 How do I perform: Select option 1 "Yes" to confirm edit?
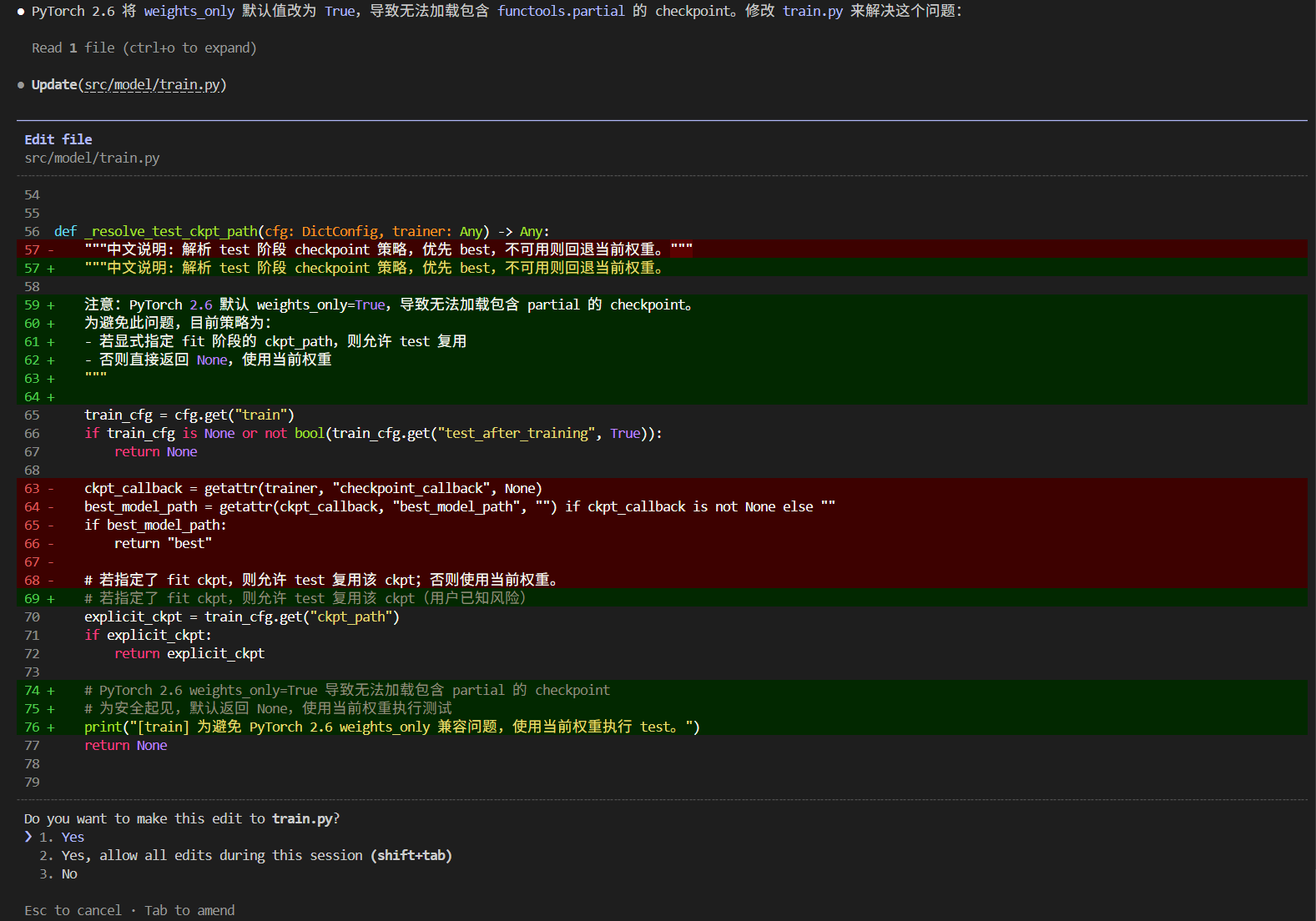(62, 837)
